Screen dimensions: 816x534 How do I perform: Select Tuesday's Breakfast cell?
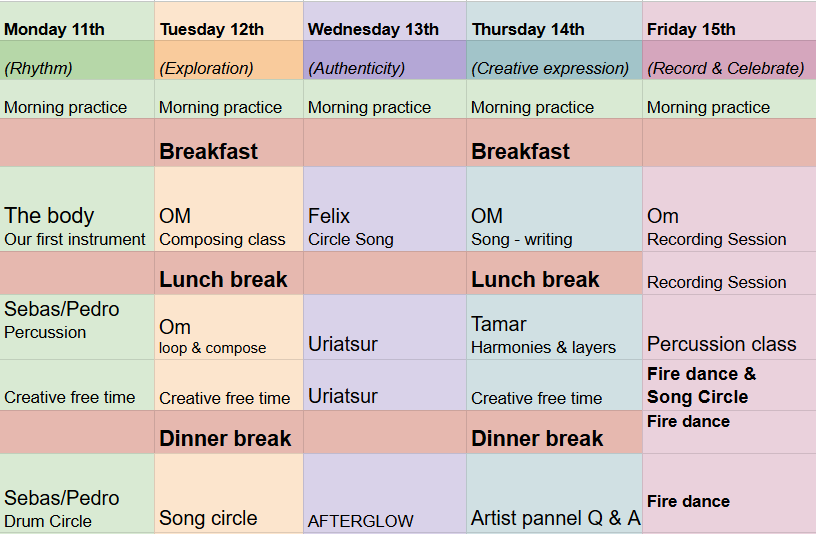click(229, 143)
